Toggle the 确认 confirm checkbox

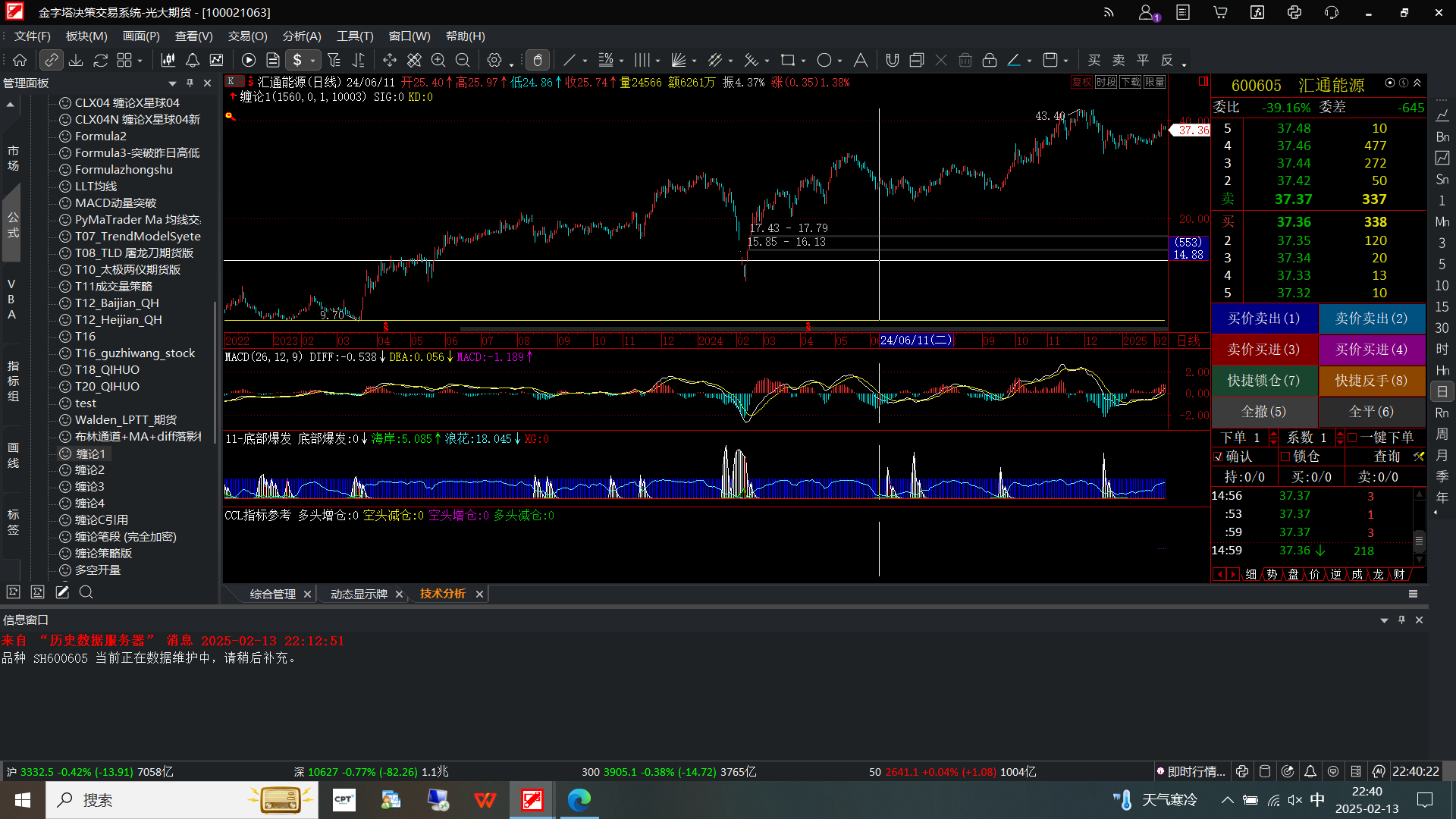click(x=1218, y=457)
